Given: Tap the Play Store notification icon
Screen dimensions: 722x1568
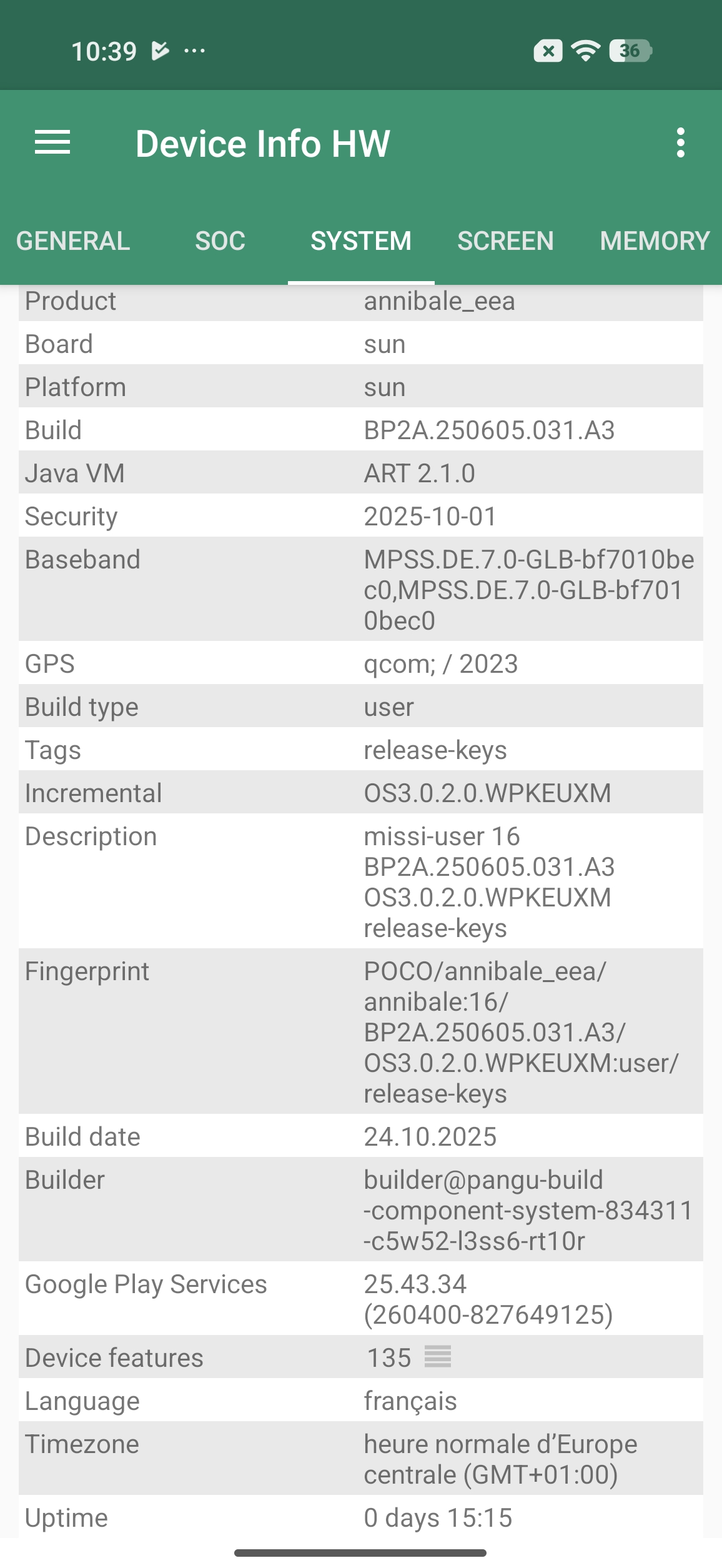Looking at the screenshot, I should click(160, 51).
